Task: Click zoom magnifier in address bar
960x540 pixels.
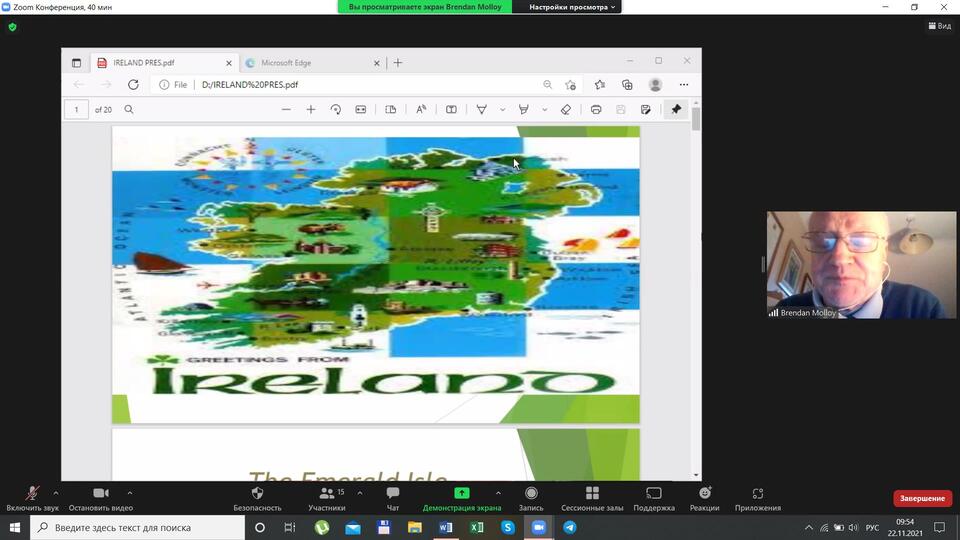Action: click(547, 84)
